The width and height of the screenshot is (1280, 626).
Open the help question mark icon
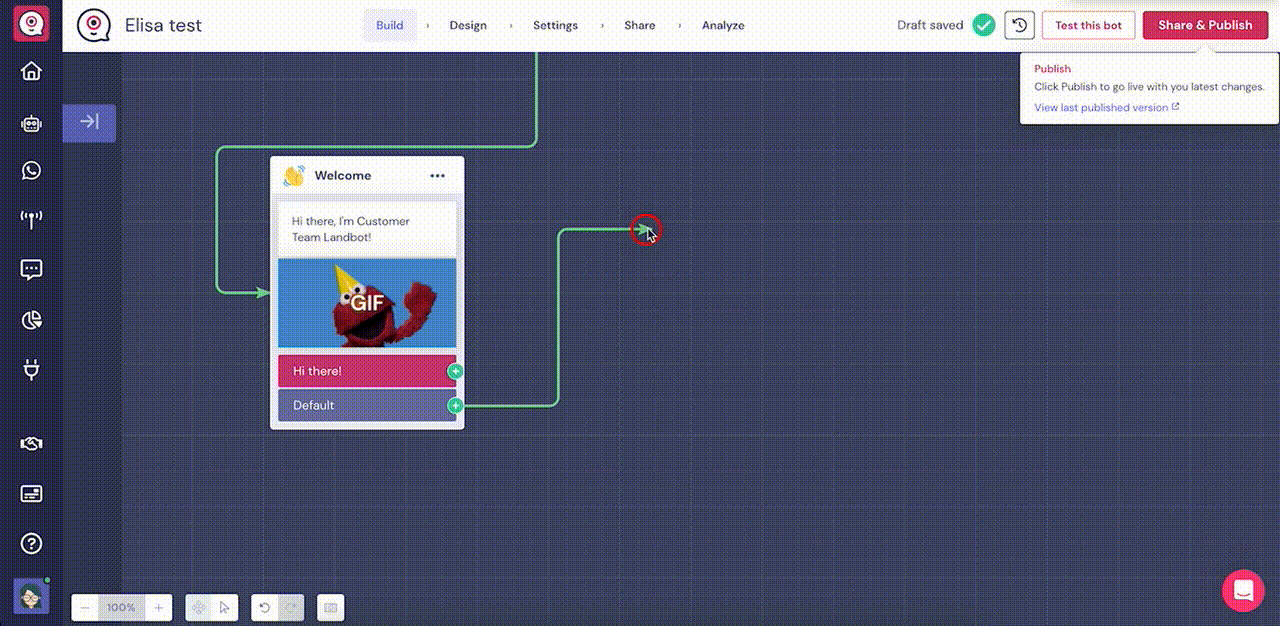(31, 544)
